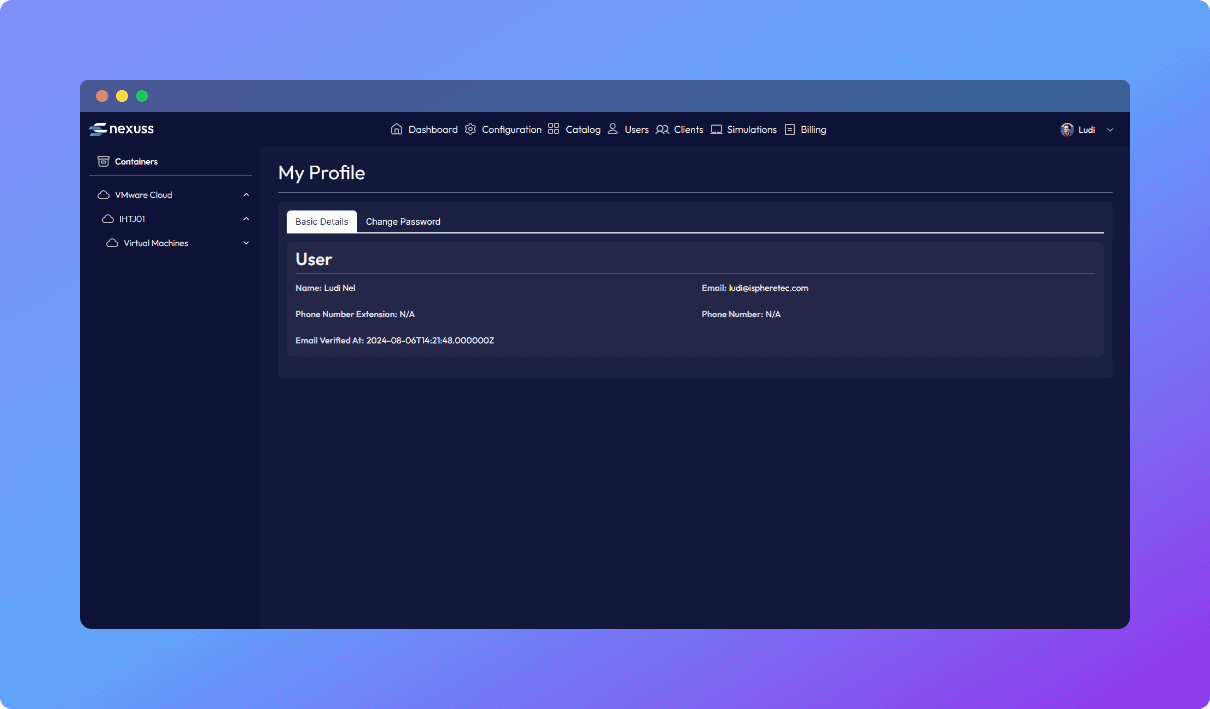Screen dimensions: 1210x709
Task: Expand the Virtual Machines chevron
Action: [x=246, y=243]
